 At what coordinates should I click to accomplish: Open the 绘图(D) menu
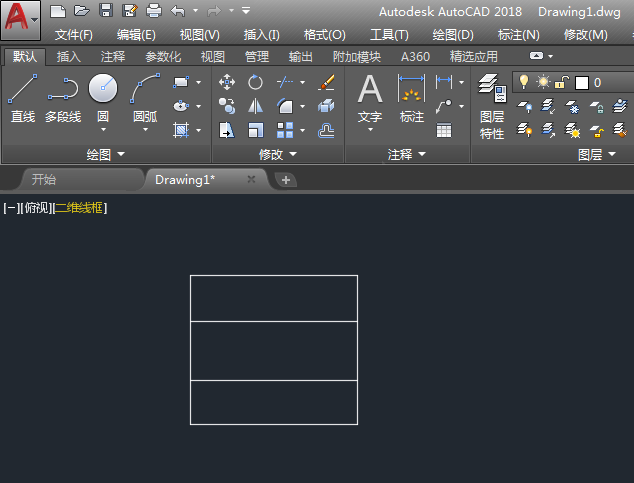click(453, 35)
